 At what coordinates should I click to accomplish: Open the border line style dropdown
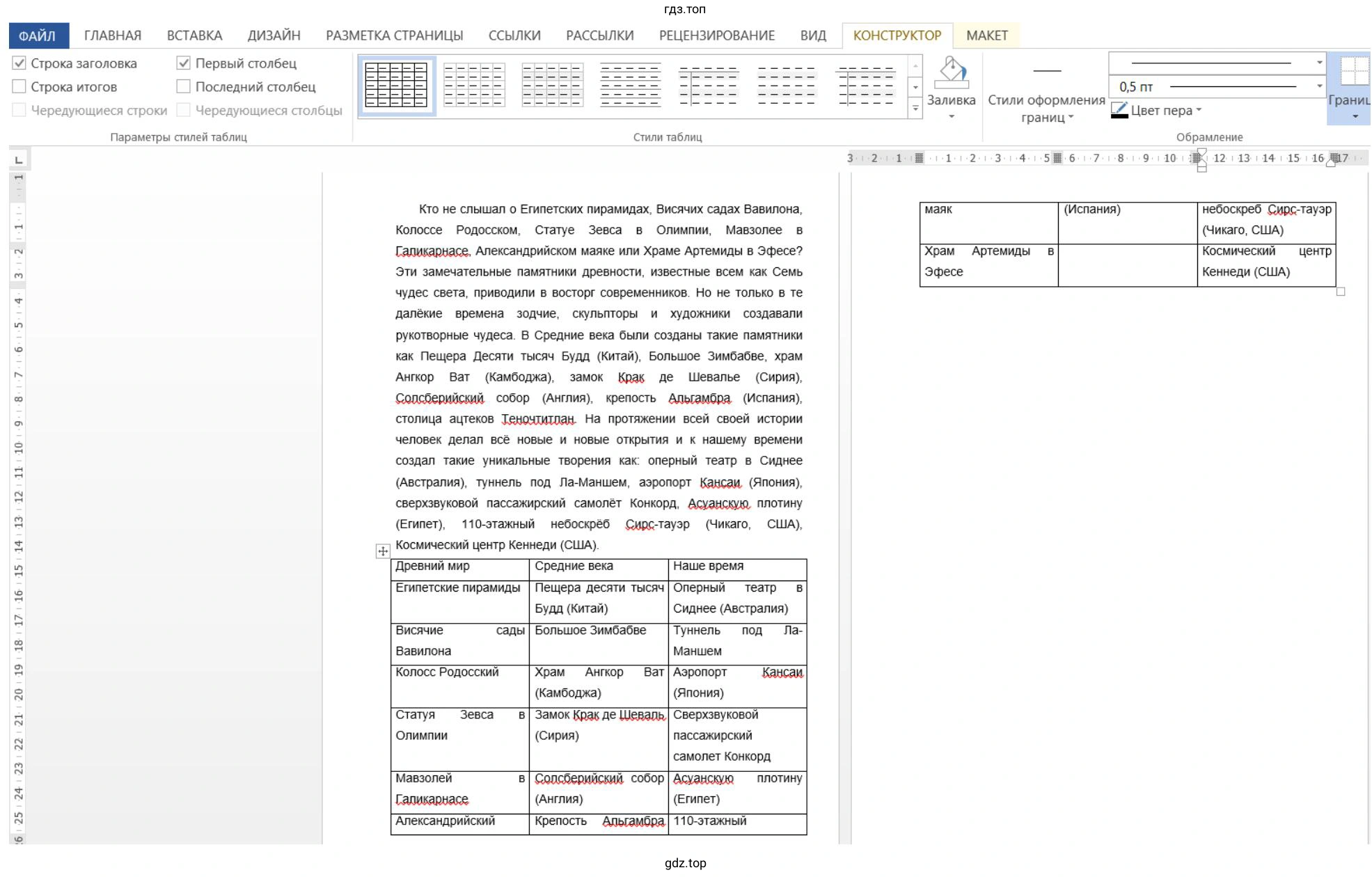point(1319,63)
